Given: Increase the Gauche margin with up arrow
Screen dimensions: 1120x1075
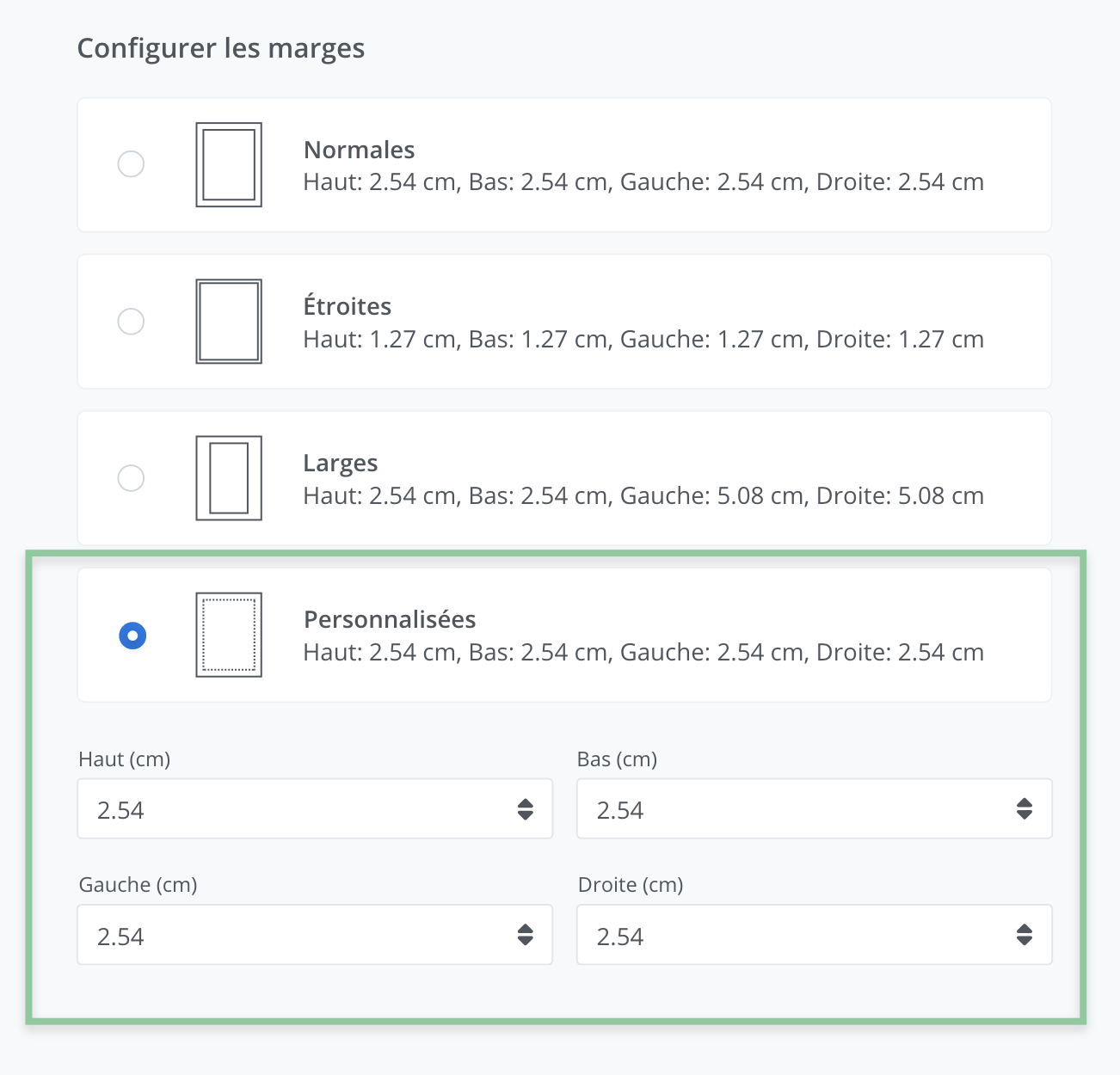Looking at the screenshot, I should pyautogui.click(x=526, y=929).
